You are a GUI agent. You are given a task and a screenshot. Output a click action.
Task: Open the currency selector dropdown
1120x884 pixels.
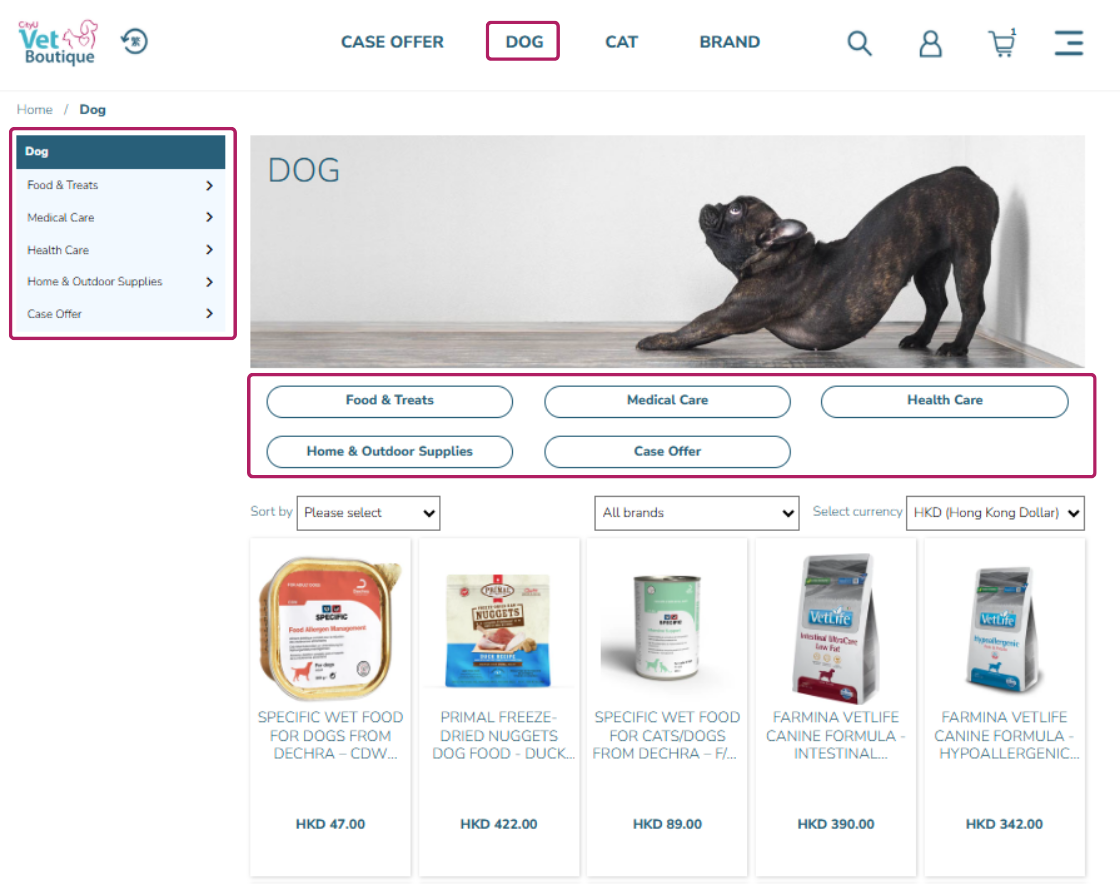(x=995, y=513)
